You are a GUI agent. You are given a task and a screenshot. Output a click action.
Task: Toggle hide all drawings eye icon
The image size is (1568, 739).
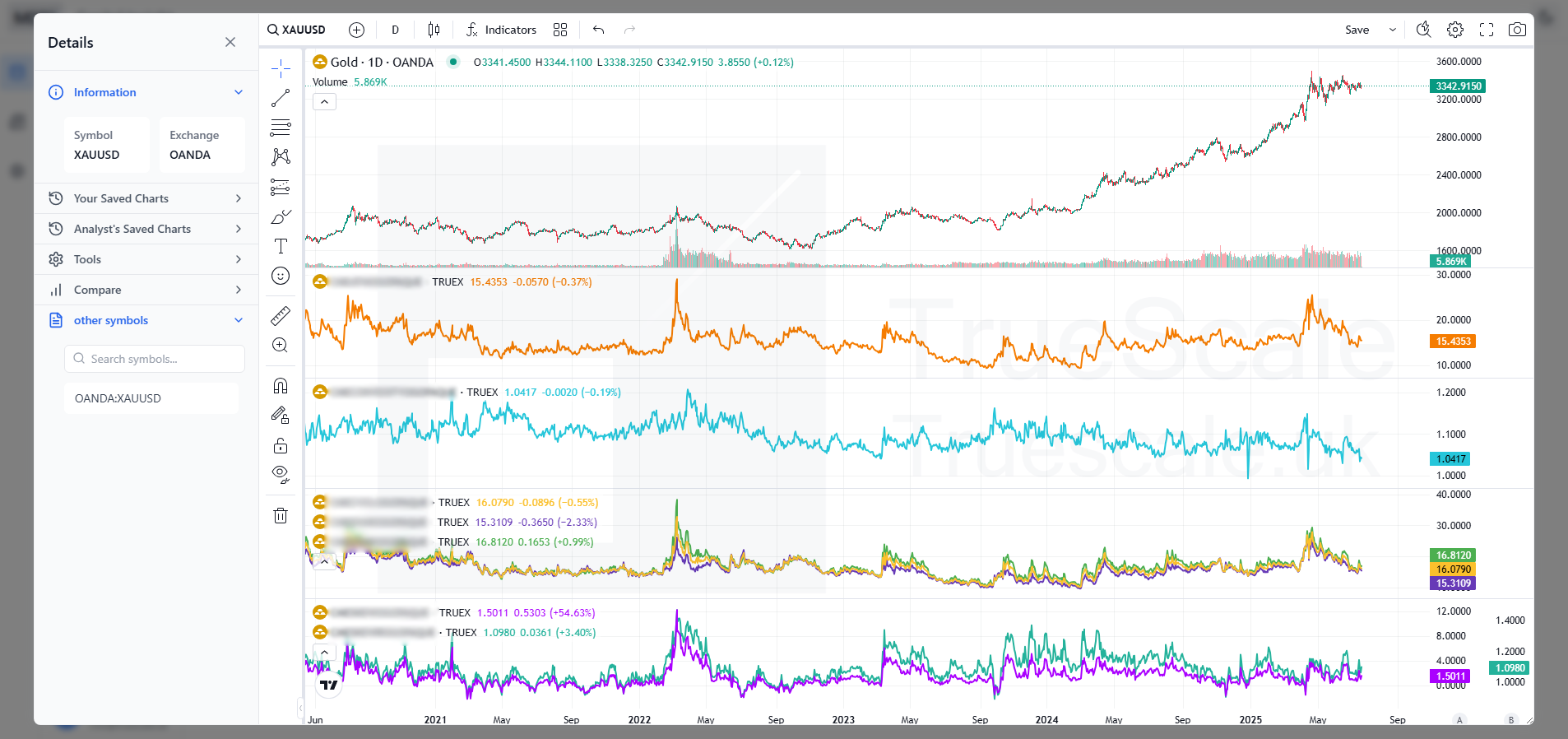(281, 475)
